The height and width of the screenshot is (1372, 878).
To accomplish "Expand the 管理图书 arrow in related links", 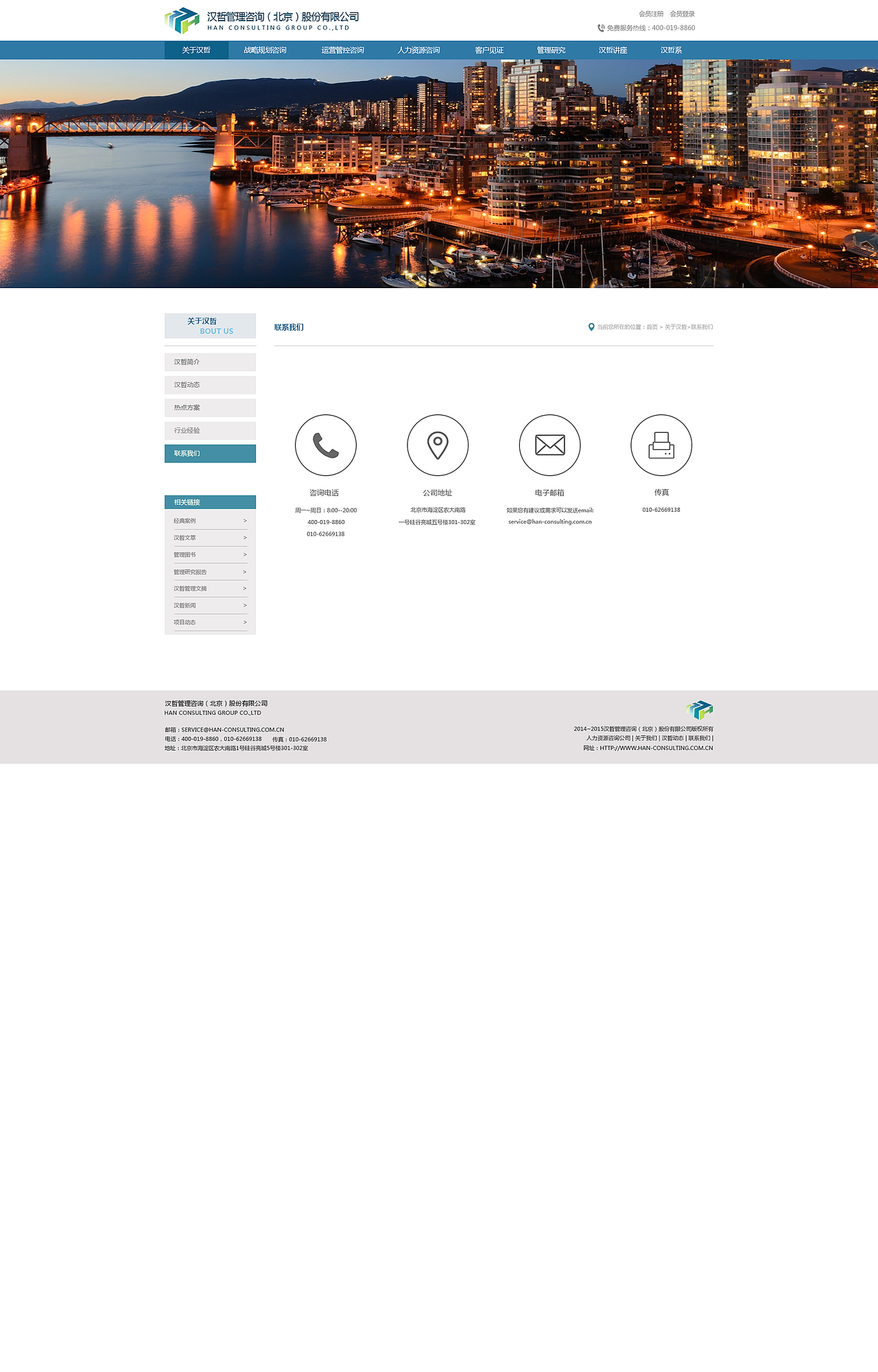I will 245,554.
